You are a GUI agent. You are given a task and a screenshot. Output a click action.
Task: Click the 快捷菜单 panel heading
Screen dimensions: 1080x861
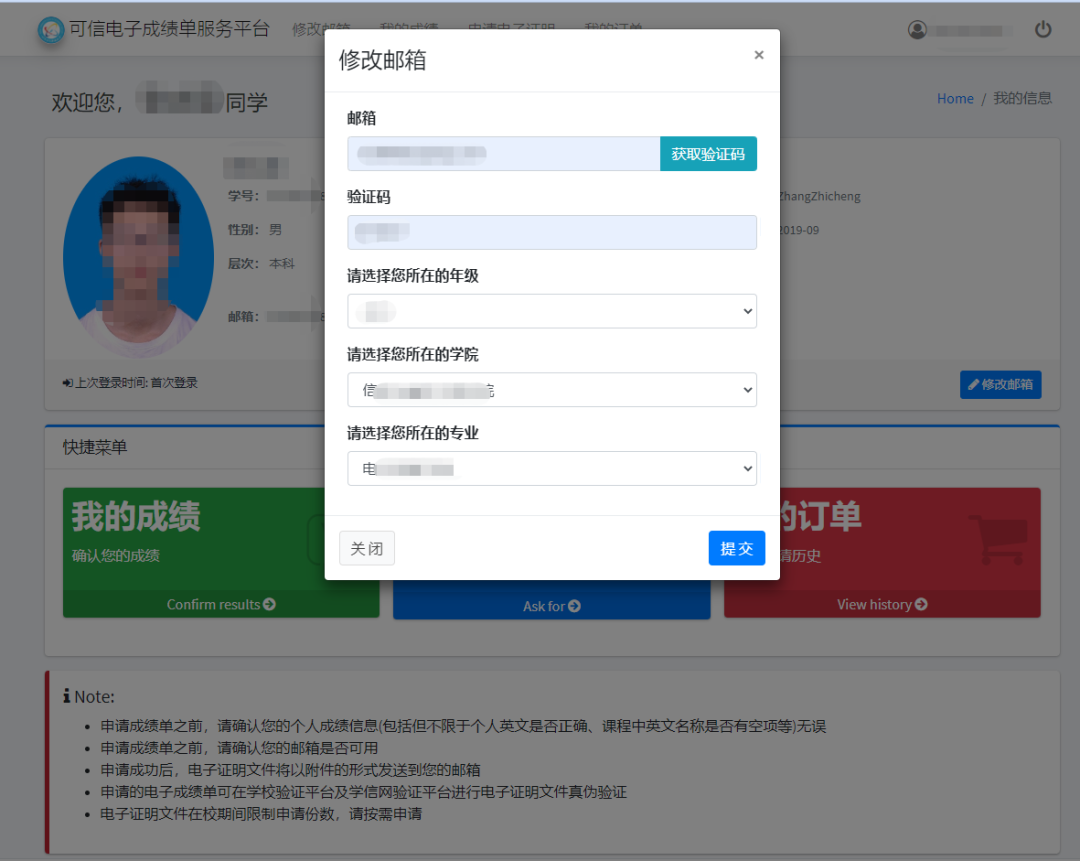tap(95, 447)
